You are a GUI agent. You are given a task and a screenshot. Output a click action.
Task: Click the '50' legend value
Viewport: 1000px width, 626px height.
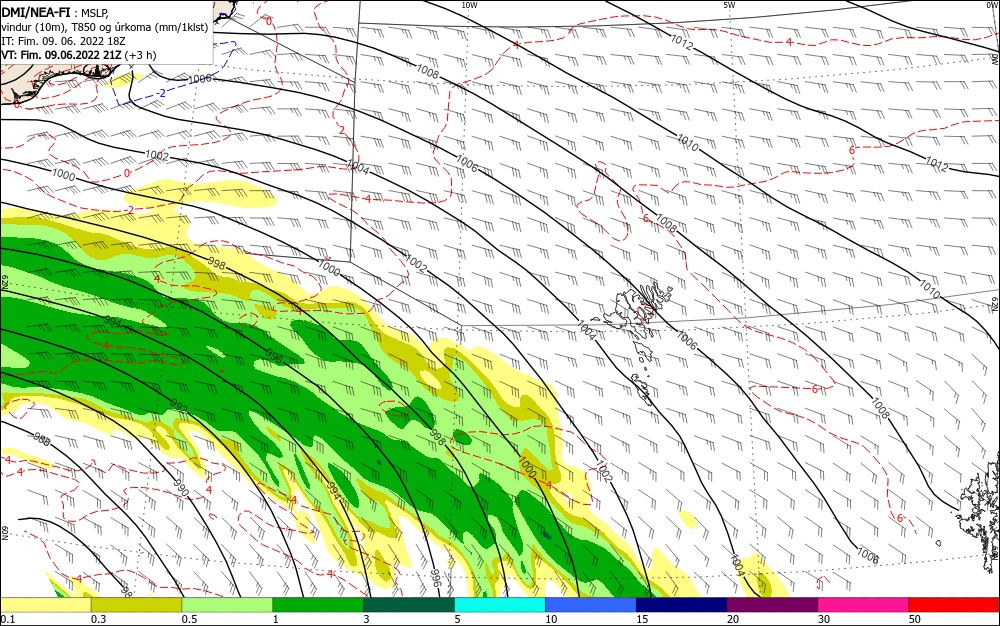[x=915, y=619]
